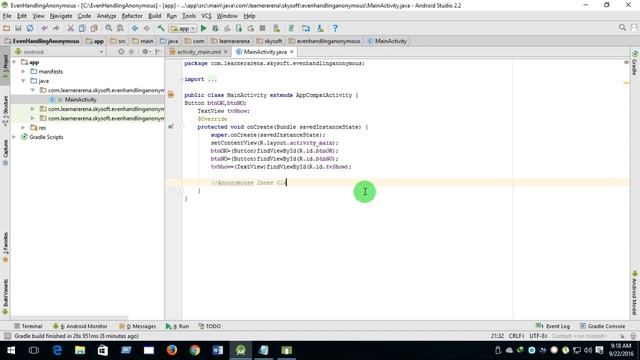Collapse the app module tree node
The width and height of the screenshot is (640, 360).
(x=14, y=62)
